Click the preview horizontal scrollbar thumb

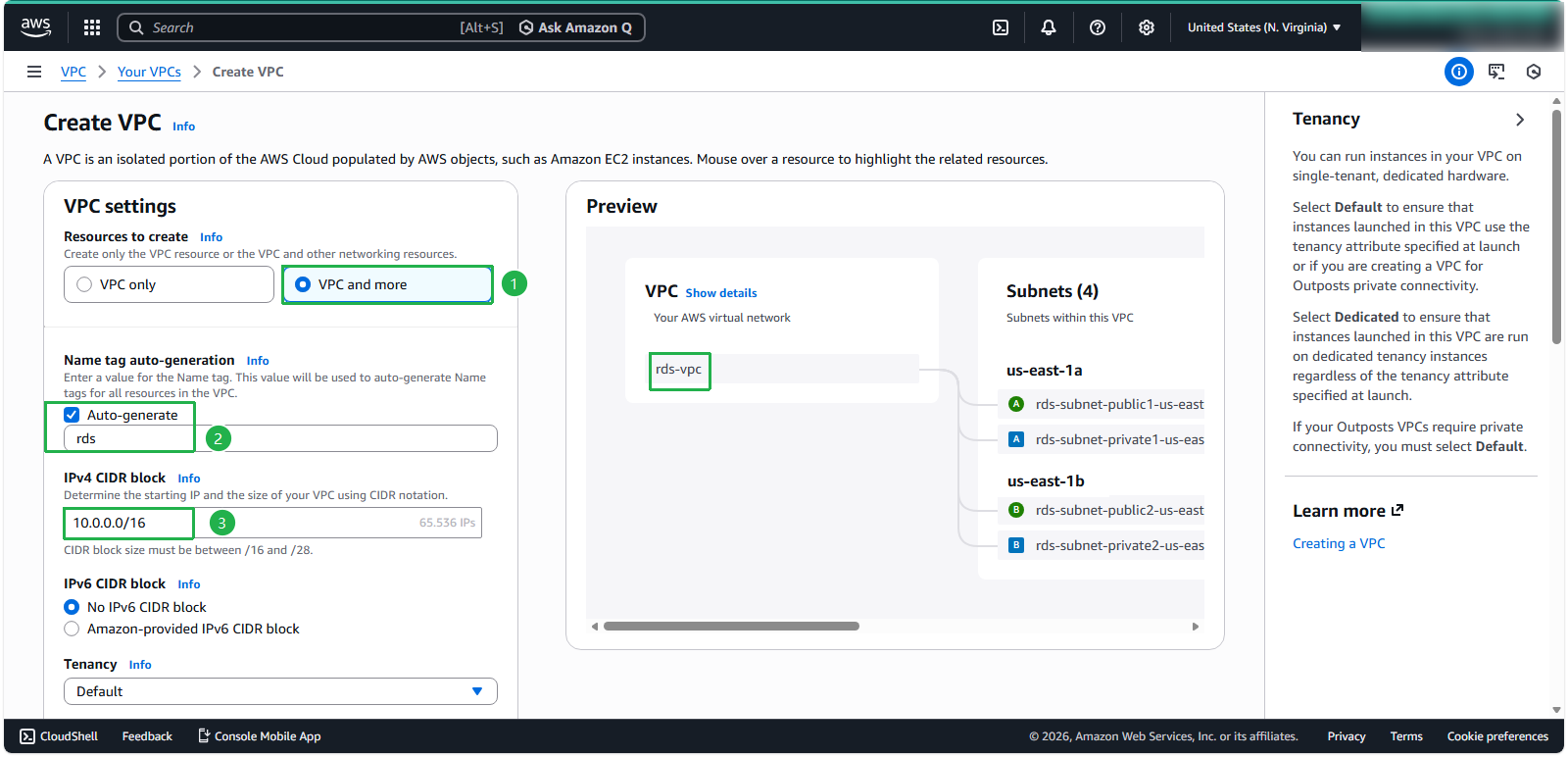(731, 626)
